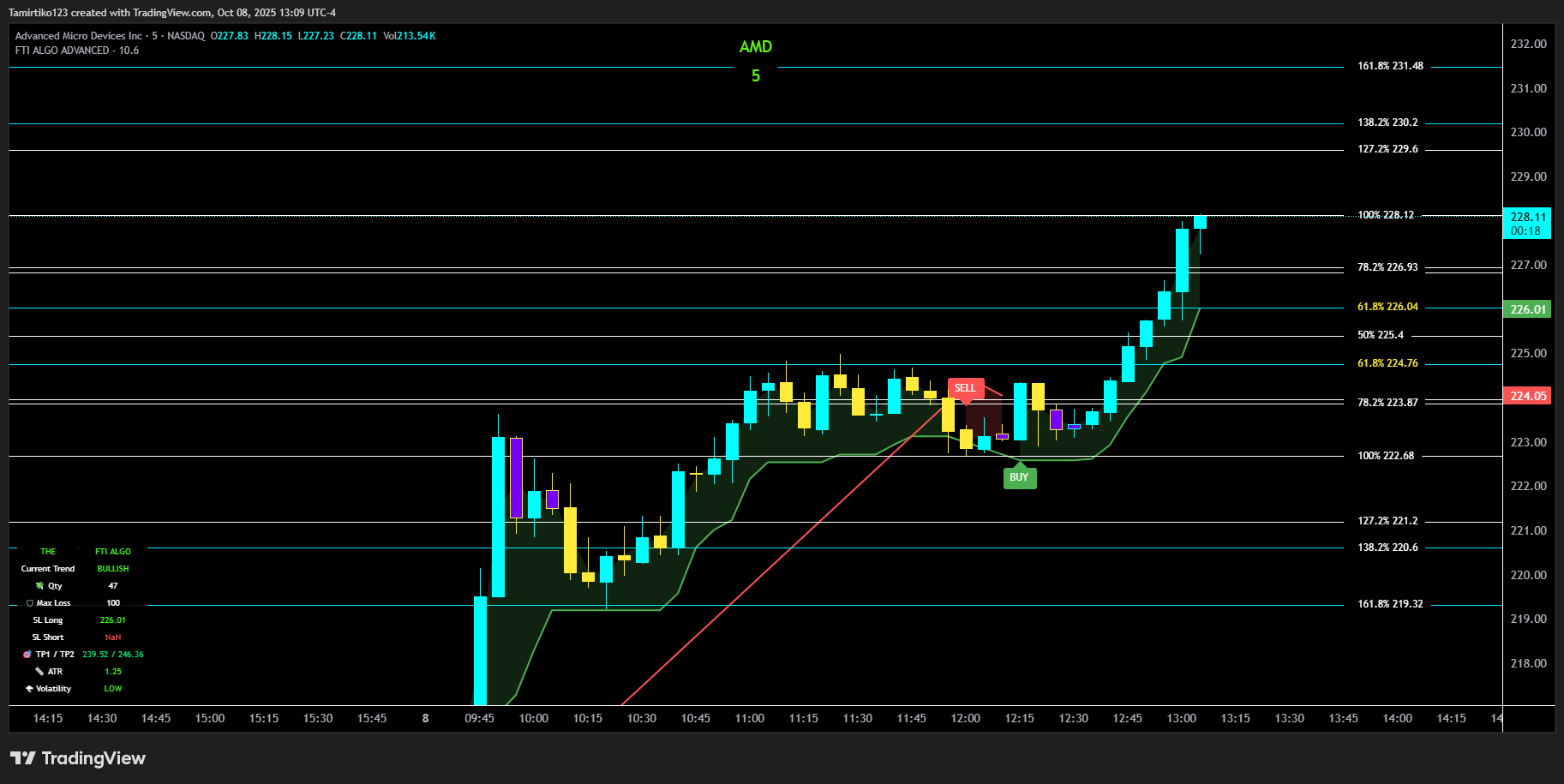Image resolution: width=1564 pixels, height=784 pixels.
Task: Click the TradingView logo at bottom left
Action: pos(25,758)
